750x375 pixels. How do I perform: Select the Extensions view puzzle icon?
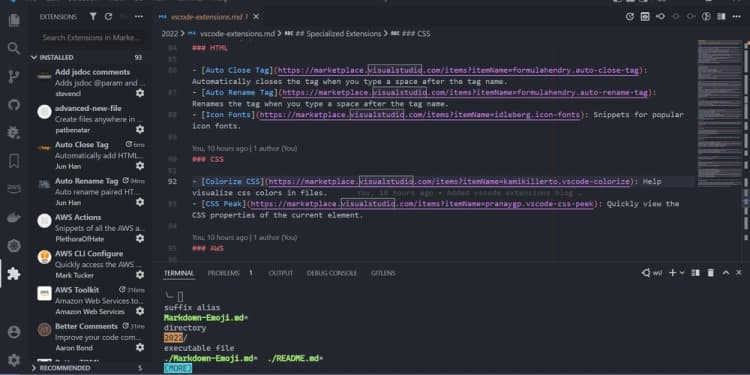pyautogui.click(x=14, y=274)
